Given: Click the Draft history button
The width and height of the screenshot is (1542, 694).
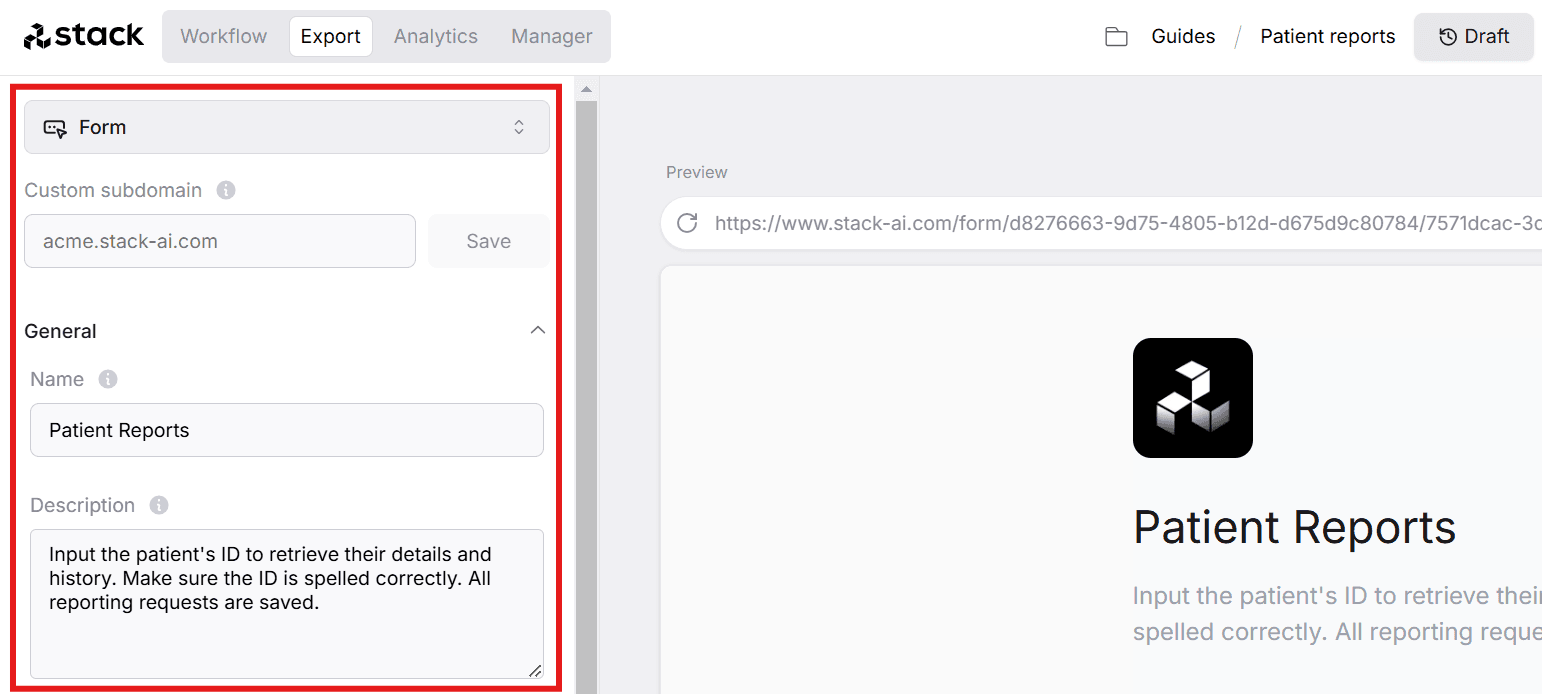Looking at the screenshot, I should click(x=1473, y=37).
